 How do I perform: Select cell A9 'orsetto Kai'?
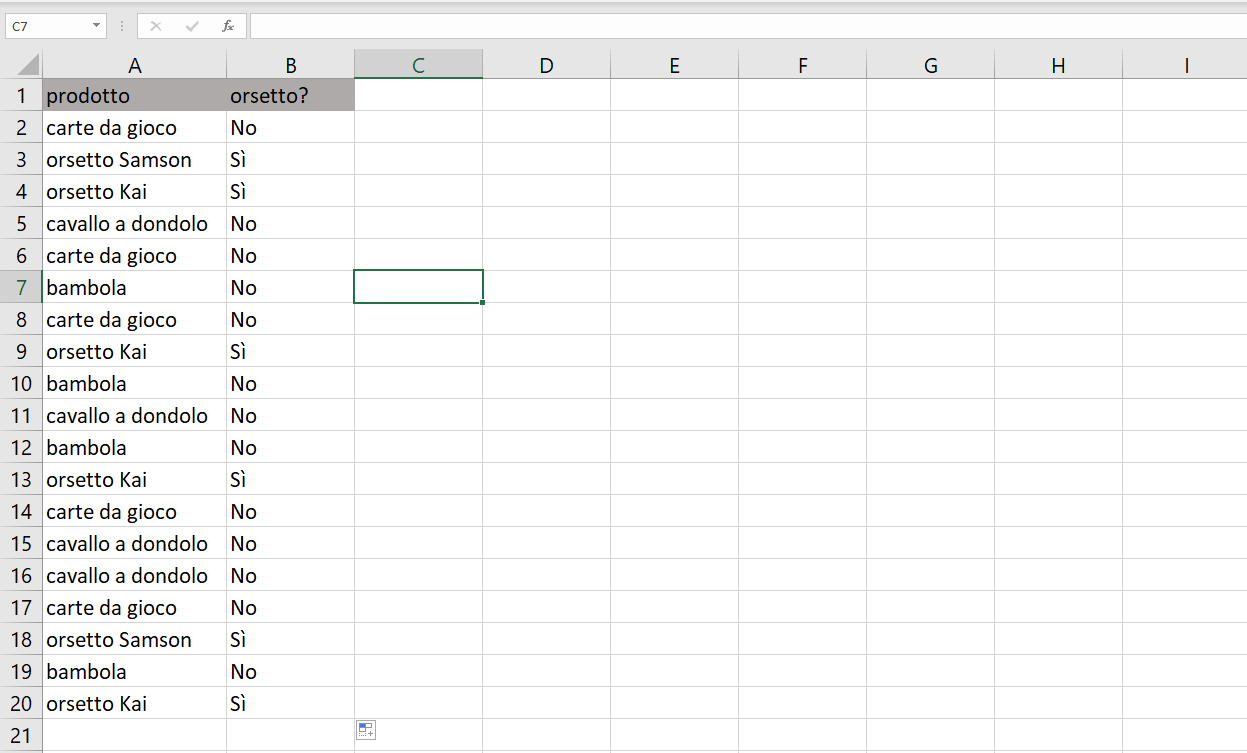(134, 351)
